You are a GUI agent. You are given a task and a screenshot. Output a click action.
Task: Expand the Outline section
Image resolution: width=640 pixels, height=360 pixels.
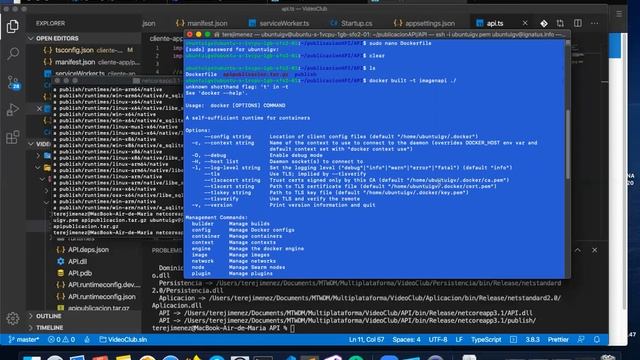click(48, 316)
